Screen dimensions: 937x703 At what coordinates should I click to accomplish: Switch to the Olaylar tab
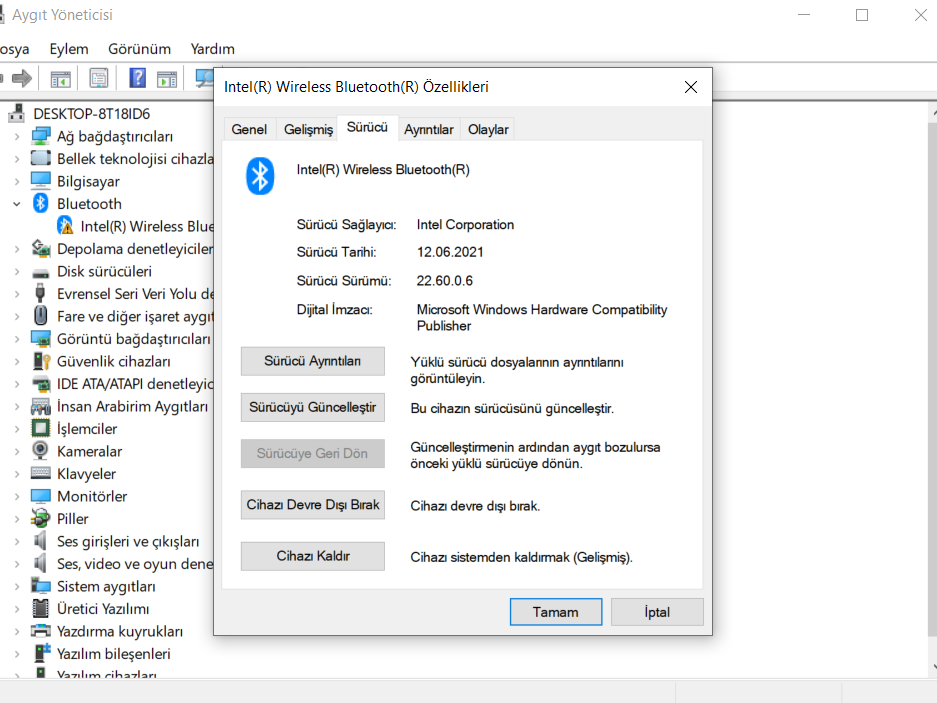pos(488,129)
